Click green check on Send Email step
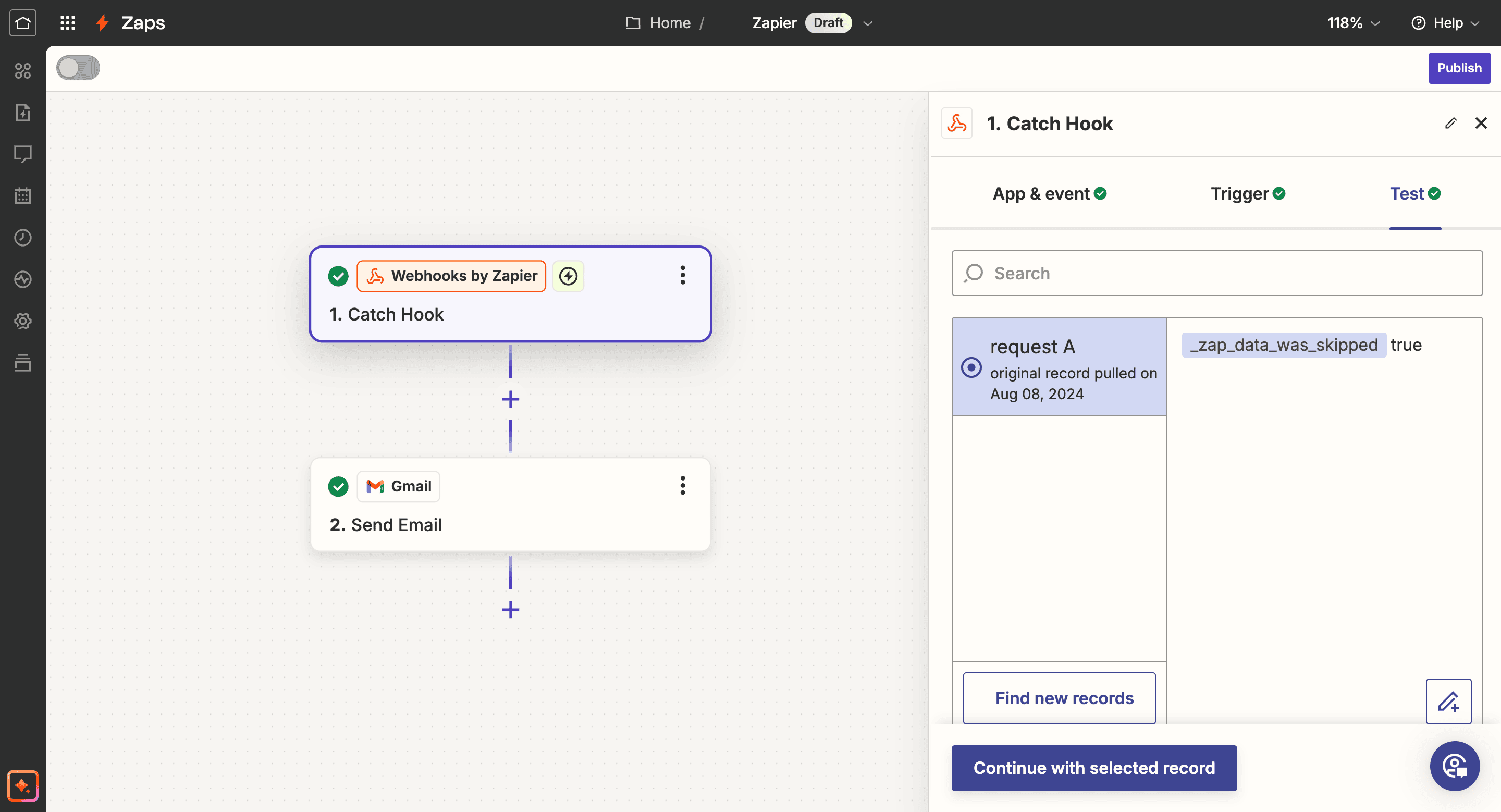Viewport: 1501px width, 812px height. point(338,486)
